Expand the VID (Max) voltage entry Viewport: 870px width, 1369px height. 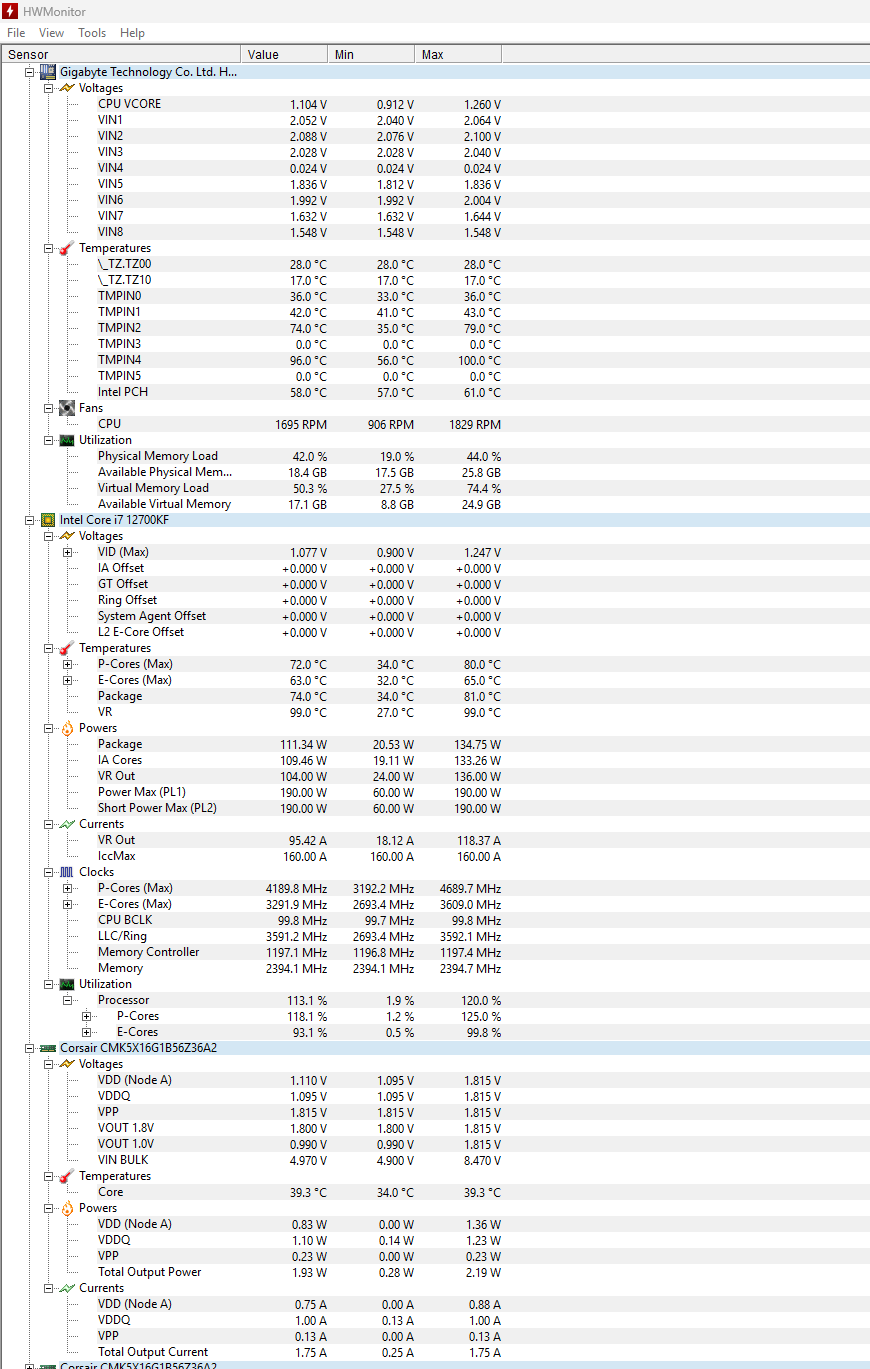[x=68, y=552]
